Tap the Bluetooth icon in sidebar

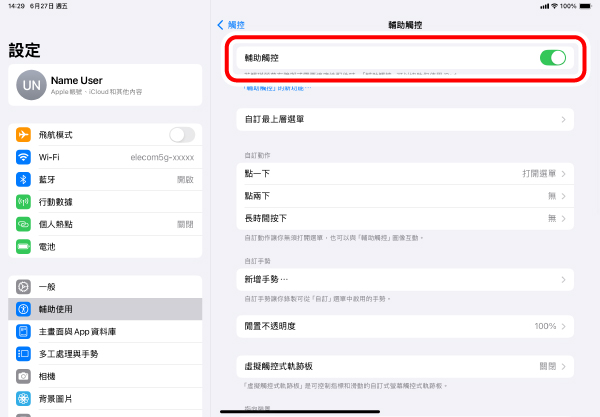pyautogui.click(x=23, y=179)
